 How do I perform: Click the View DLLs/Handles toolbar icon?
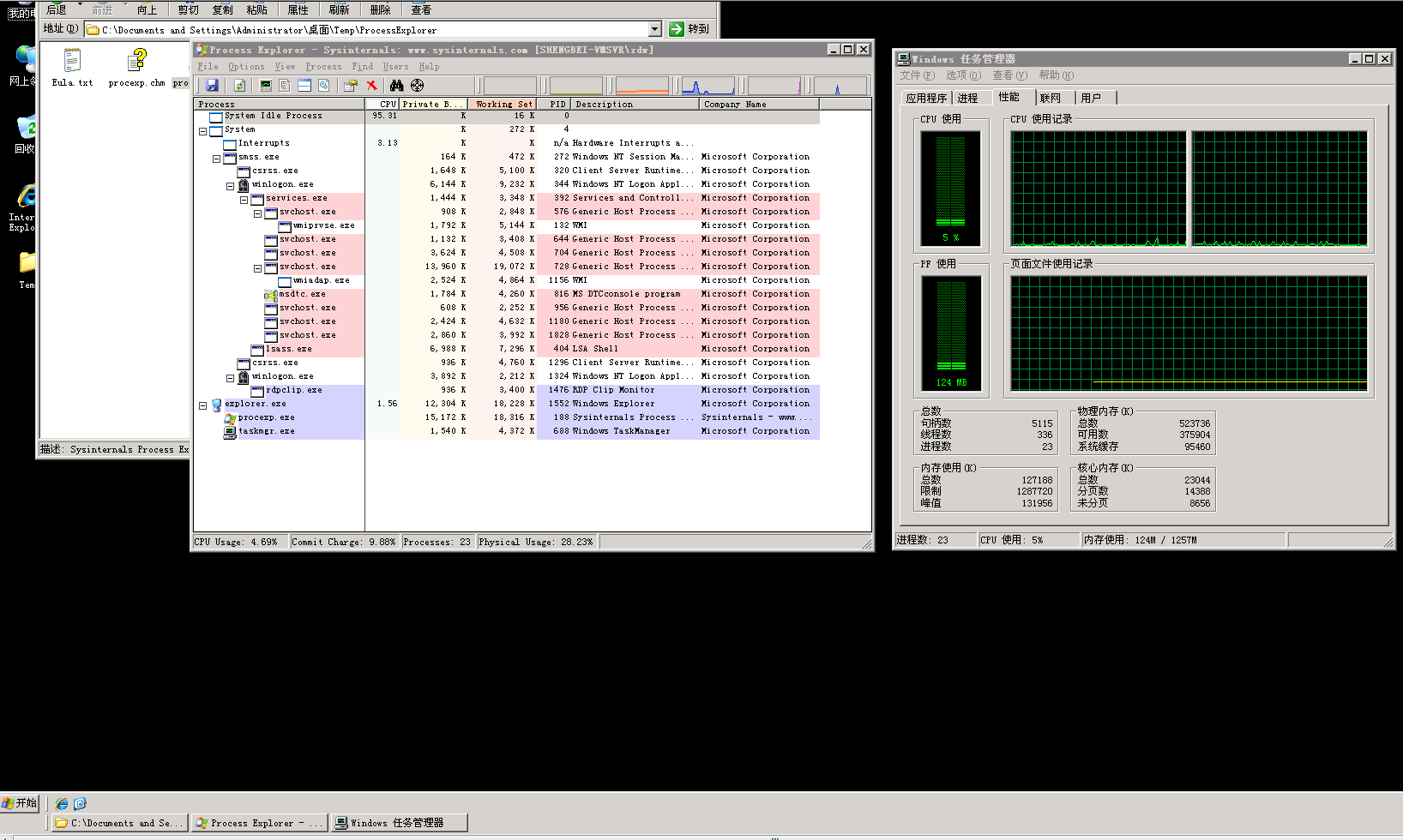pyautogui.click(x=323, y=86)
